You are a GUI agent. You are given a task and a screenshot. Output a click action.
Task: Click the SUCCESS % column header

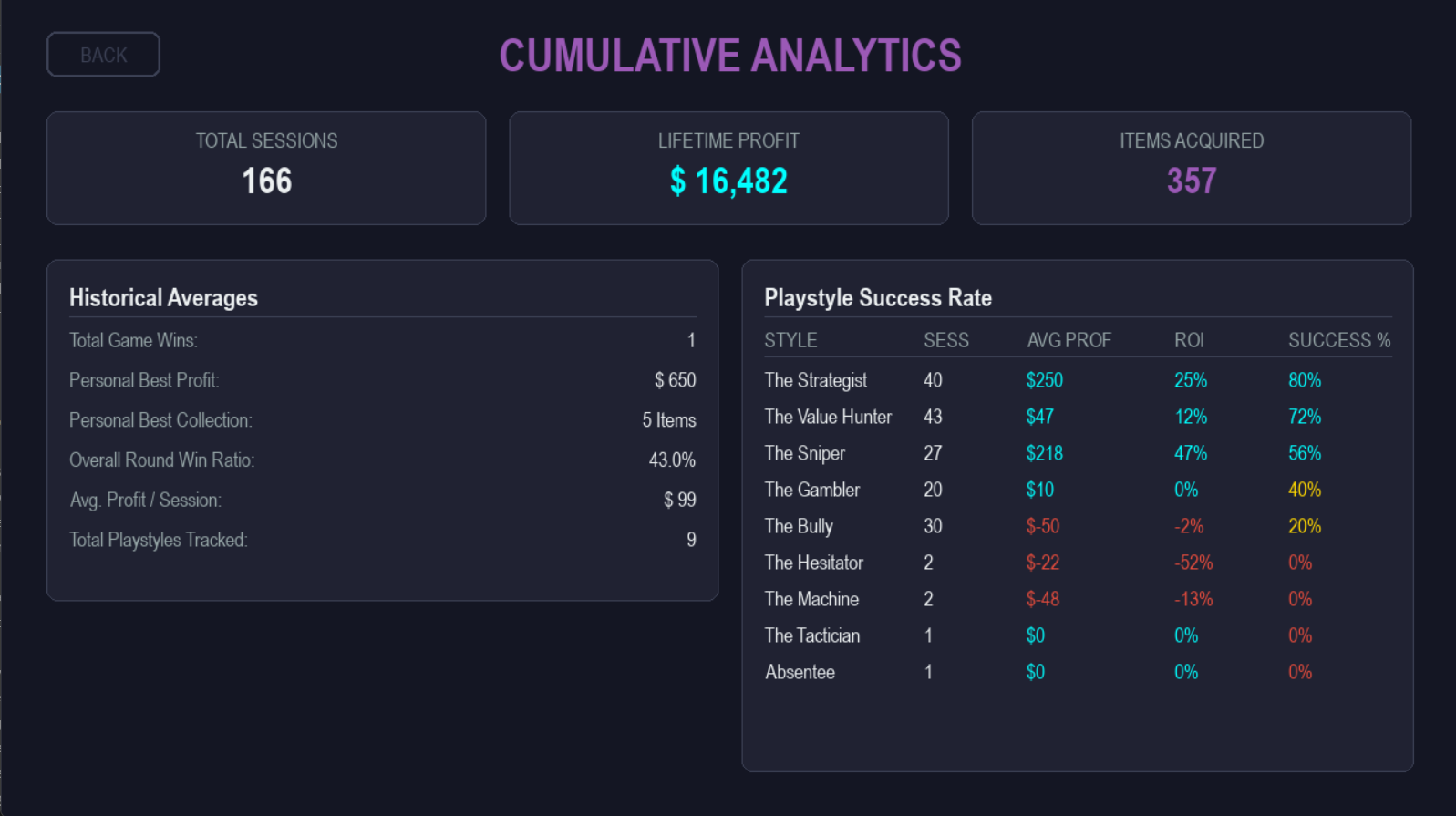point(1338,340)
